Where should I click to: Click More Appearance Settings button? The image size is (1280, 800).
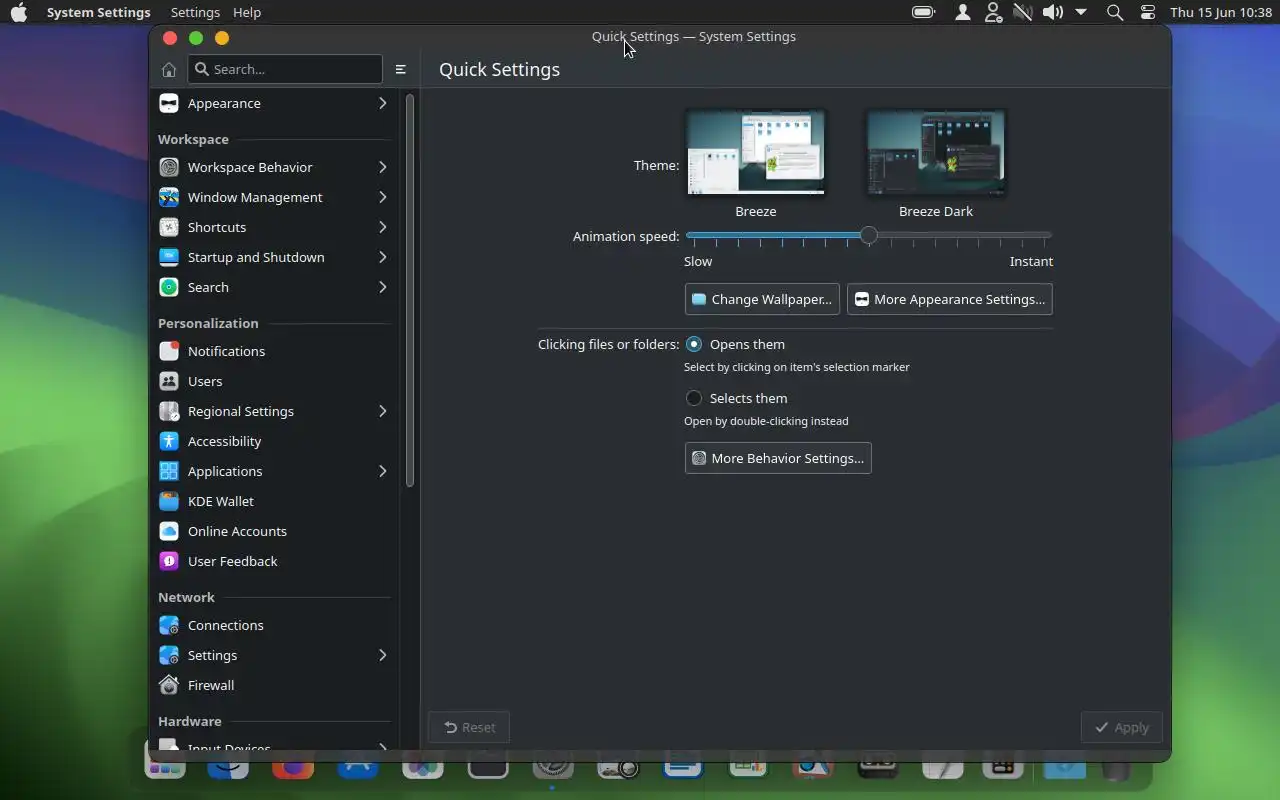949,299
